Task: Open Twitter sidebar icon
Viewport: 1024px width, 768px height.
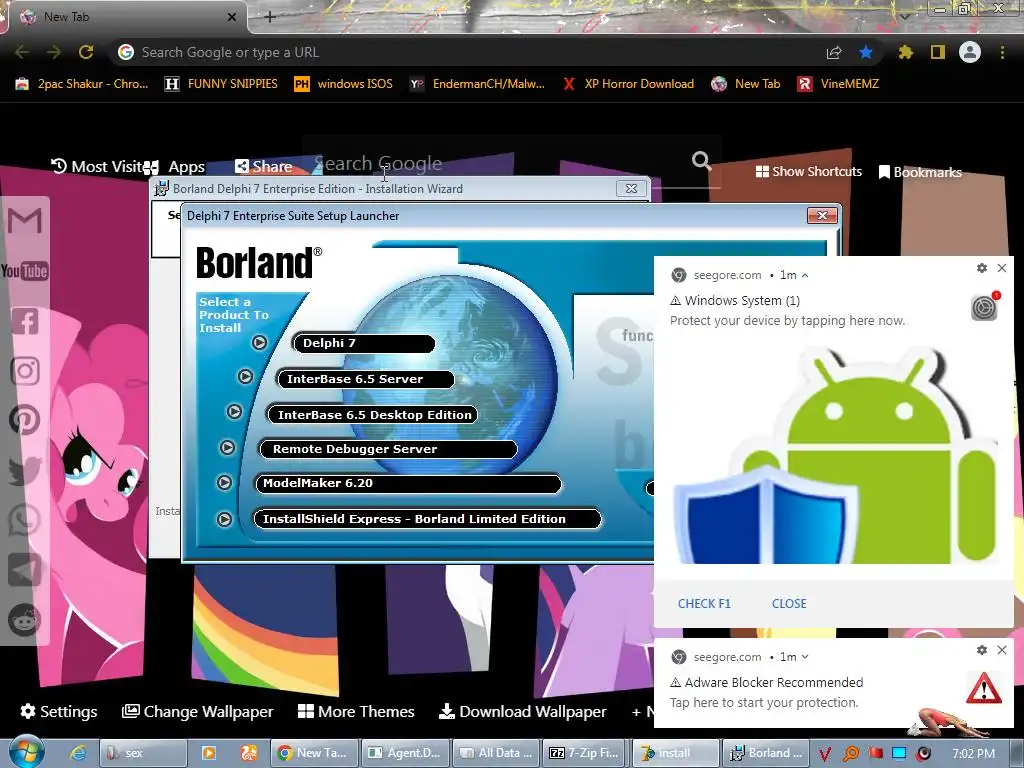Action: pyautogui.click(x=25, y=471)
